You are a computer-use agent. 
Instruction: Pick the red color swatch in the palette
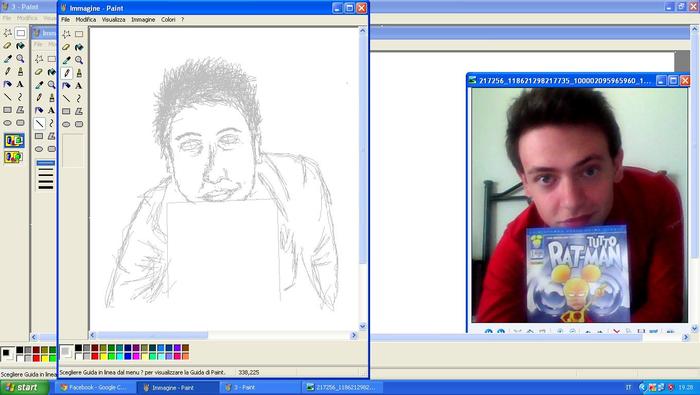point(95,356)
